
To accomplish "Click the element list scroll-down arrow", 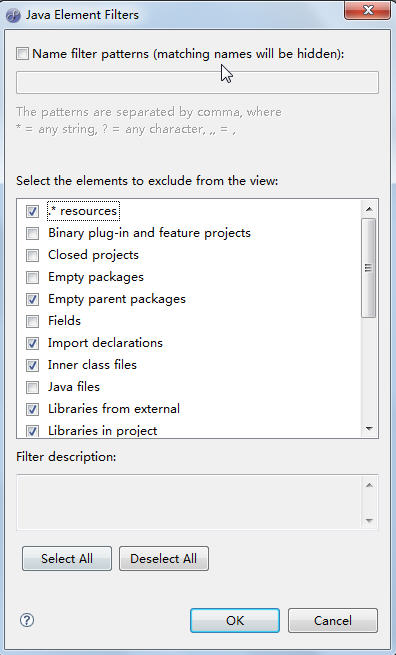I will pyautogui.click(x=369, y=428).
